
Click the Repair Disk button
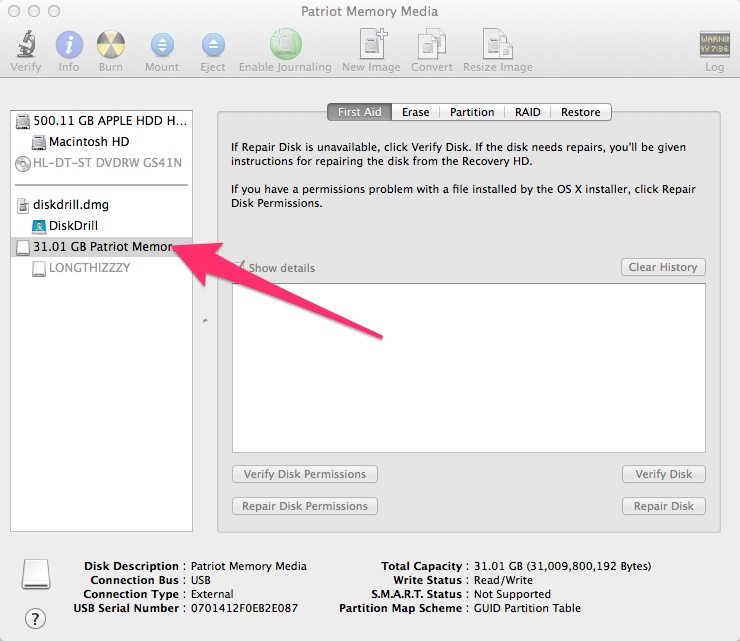click(x=664, y=506)
